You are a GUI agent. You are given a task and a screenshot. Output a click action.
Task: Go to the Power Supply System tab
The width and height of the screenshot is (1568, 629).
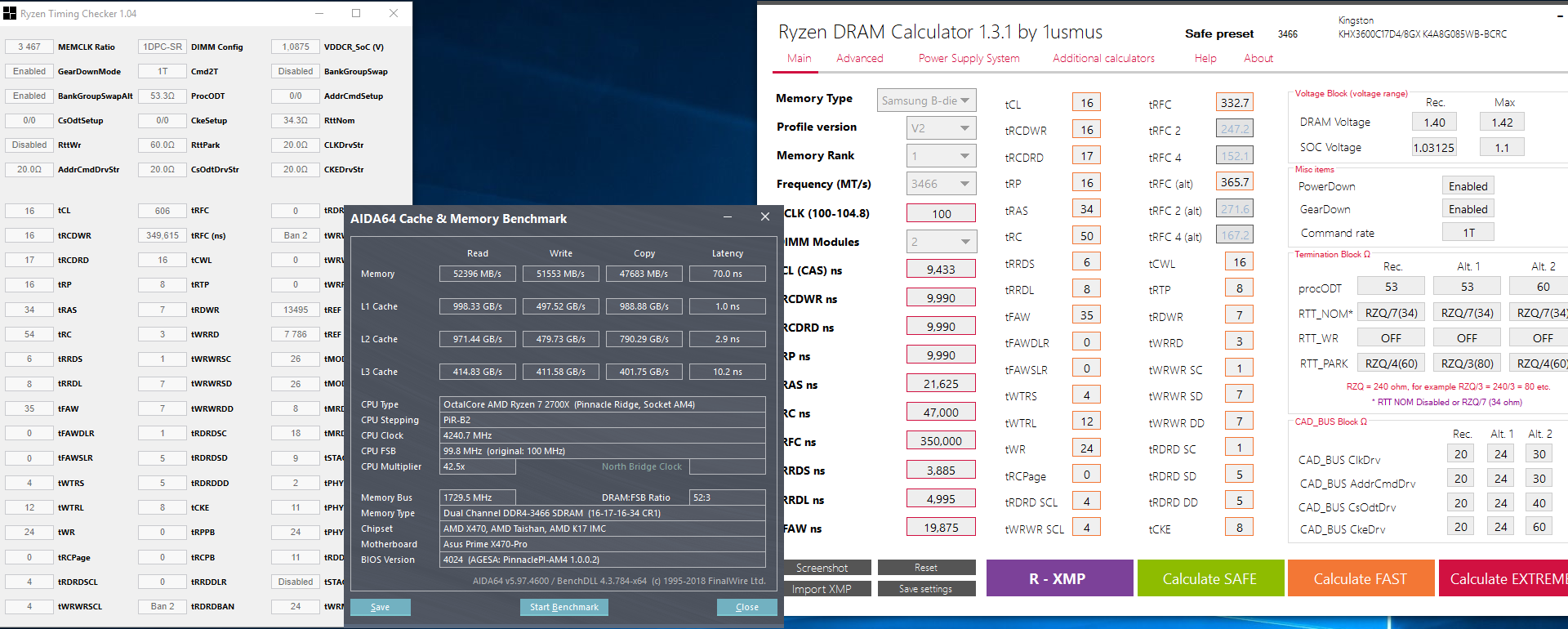point(969,58)
